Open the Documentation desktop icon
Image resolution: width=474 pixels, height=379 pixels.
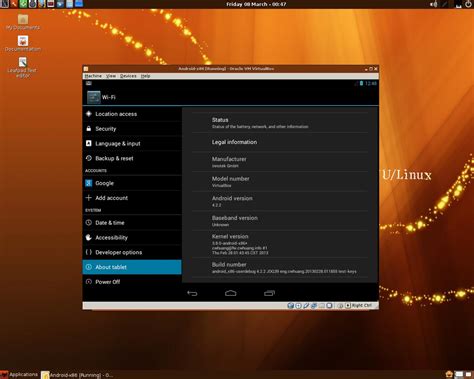coord(23,44)
